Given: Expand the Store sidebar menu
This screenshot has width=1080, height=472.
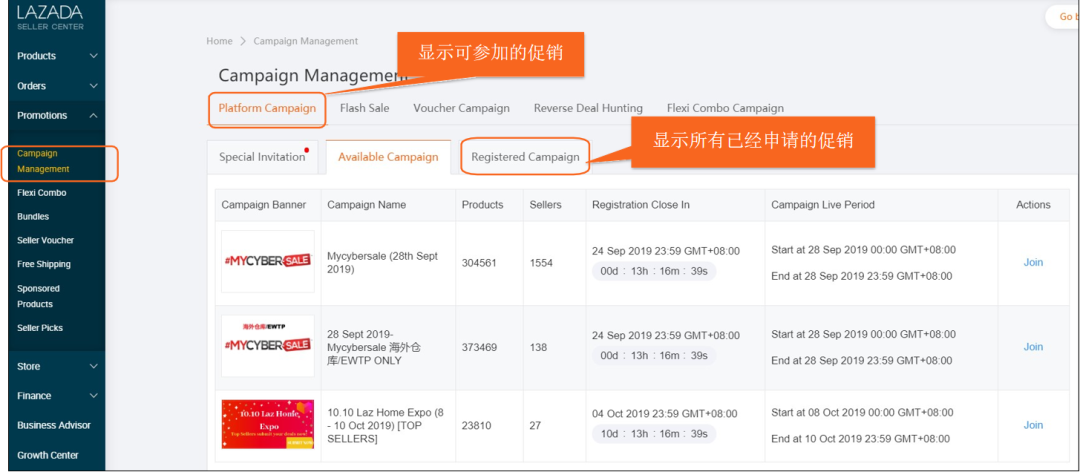Looking at the screenshot, I should (57, 367).
